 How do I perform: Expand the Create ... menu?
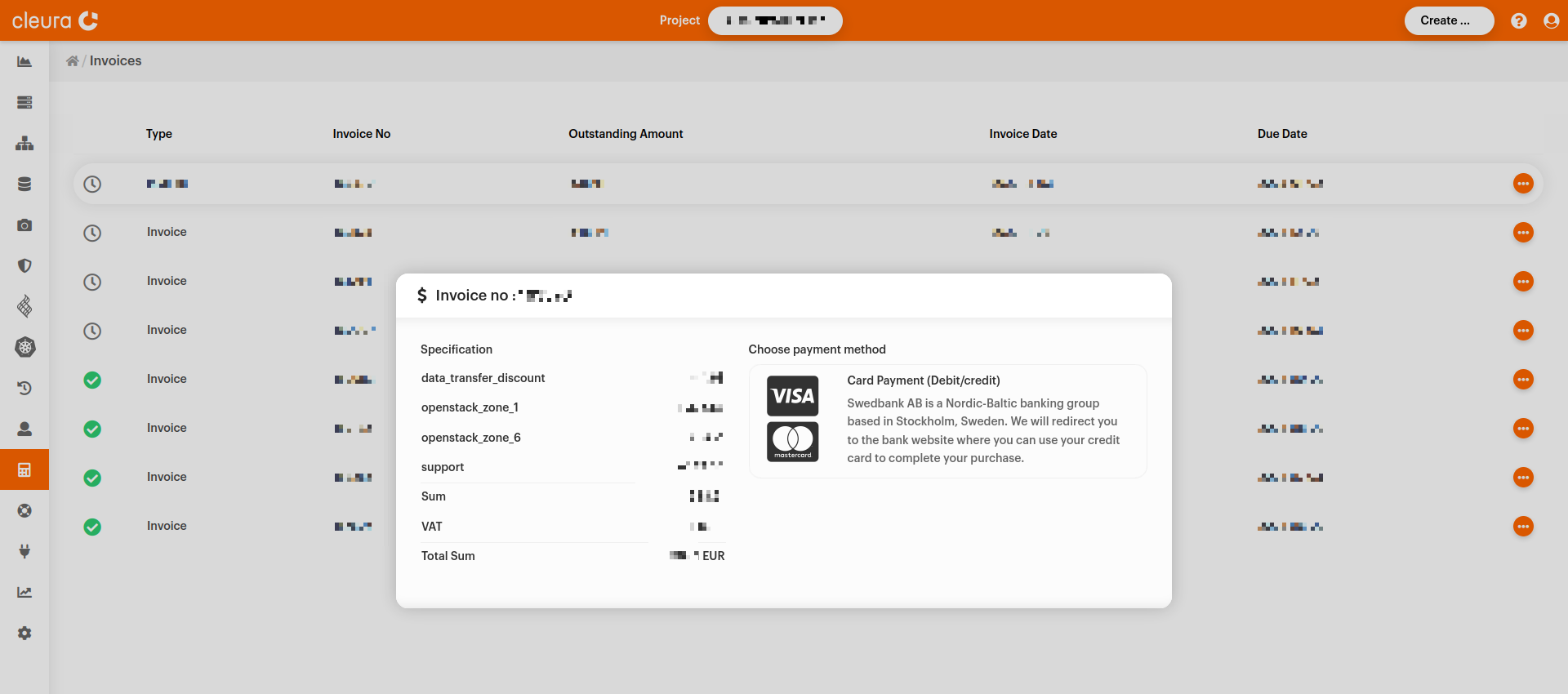(1449, 20)
